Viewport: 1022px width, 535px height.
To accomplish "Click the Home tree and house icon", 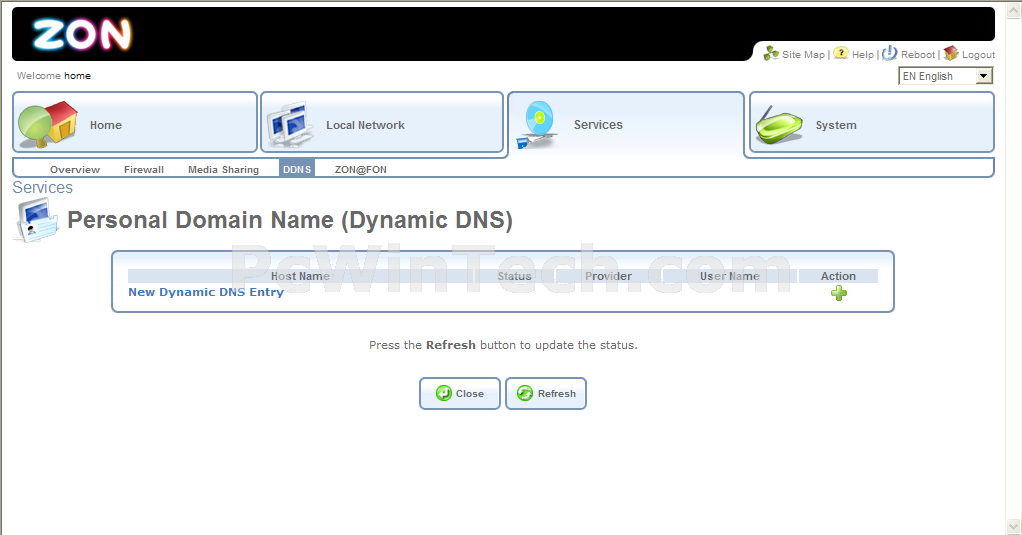I will pos(48,124).
